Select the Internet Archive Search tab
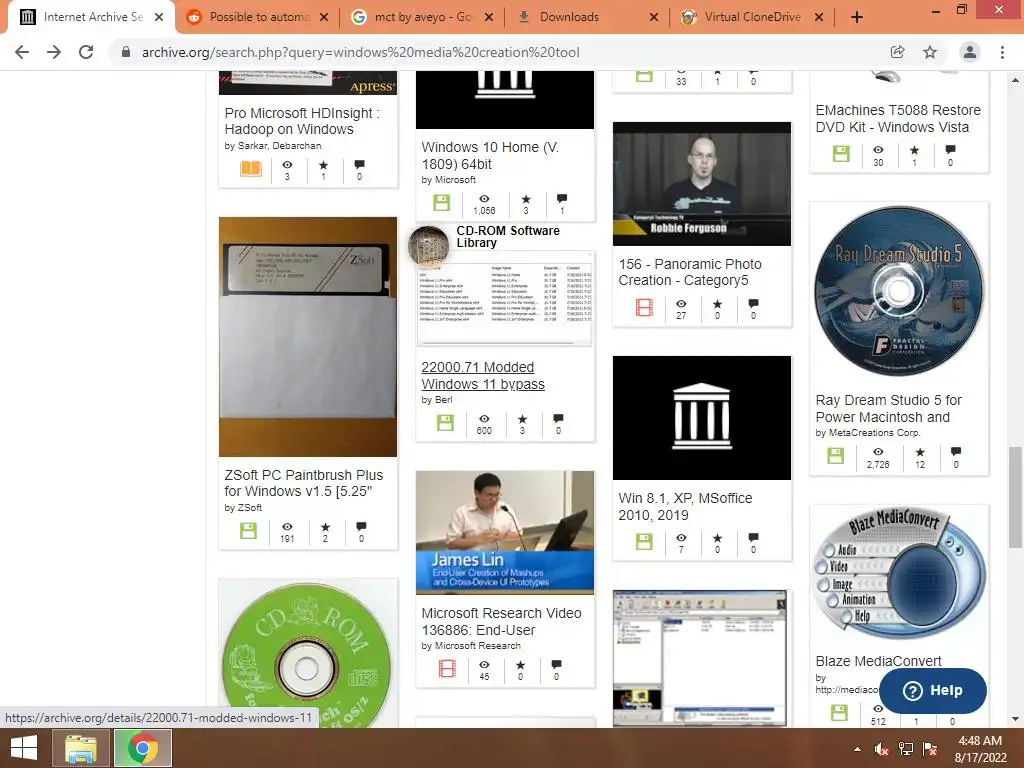Image resolution: width=1024 pixels, height=768 pixels. [91, 17]
